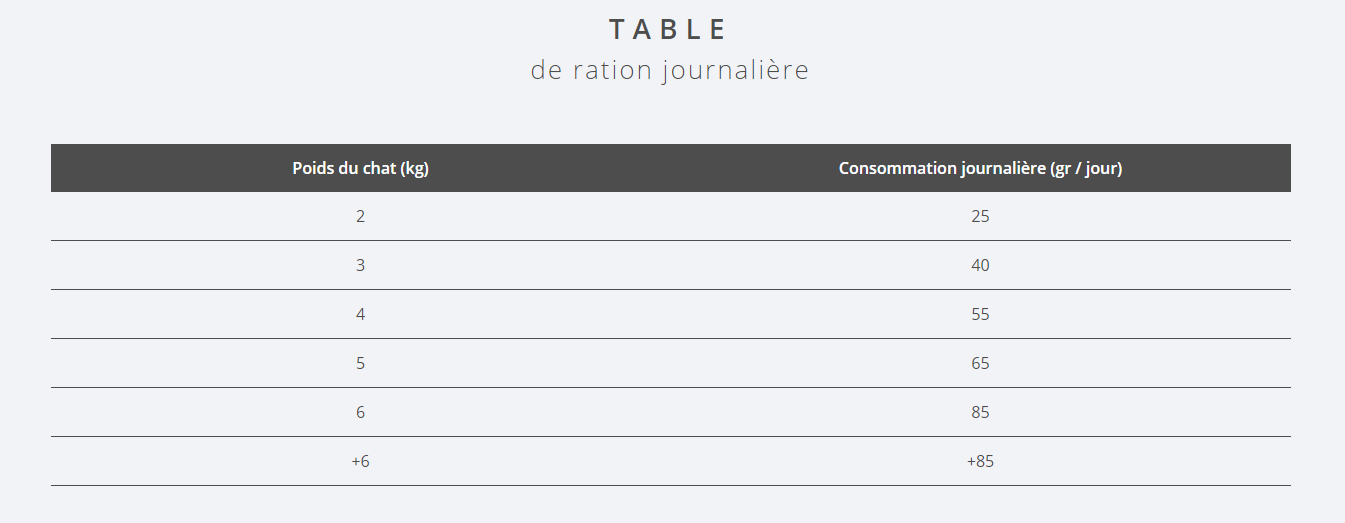Image resolution: width=1345 pixels, height=523 pixels.
Task: Click the weight cell showing 4
Action: coord(360,314)
